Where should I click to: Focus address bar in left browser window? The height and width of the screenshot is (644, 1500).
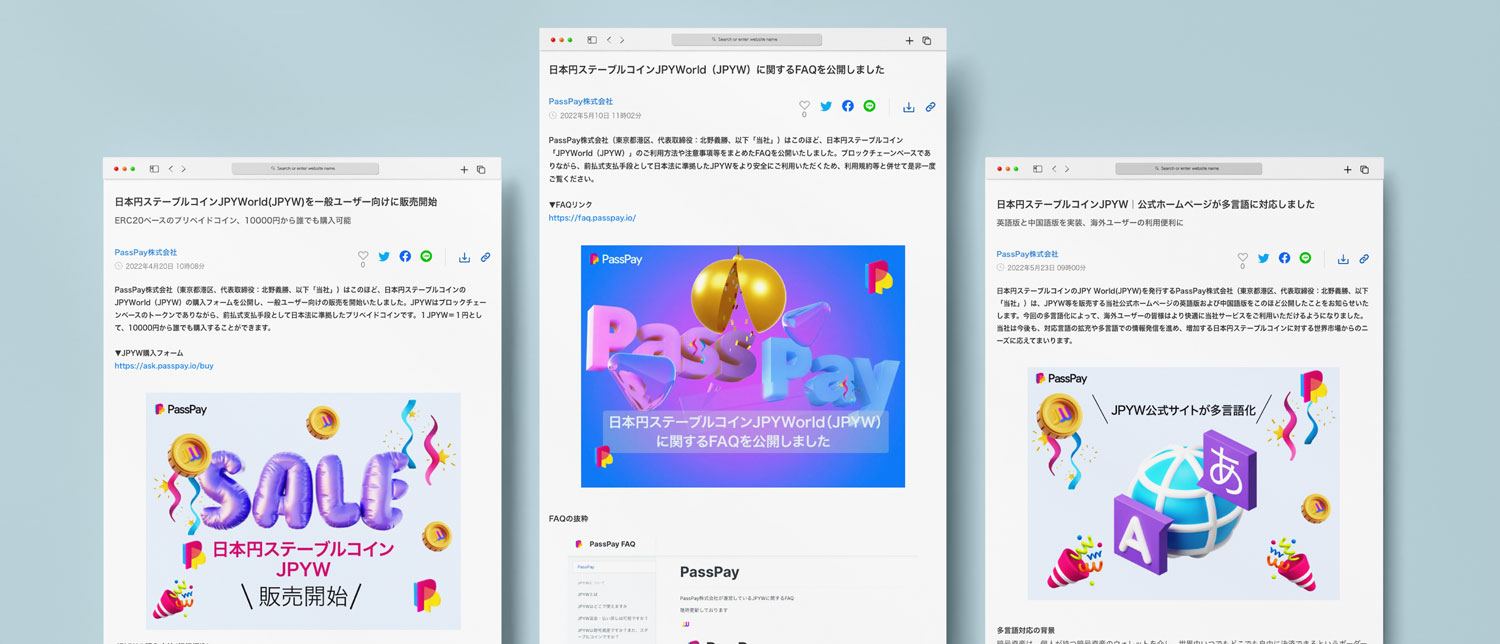click(305, 169)
